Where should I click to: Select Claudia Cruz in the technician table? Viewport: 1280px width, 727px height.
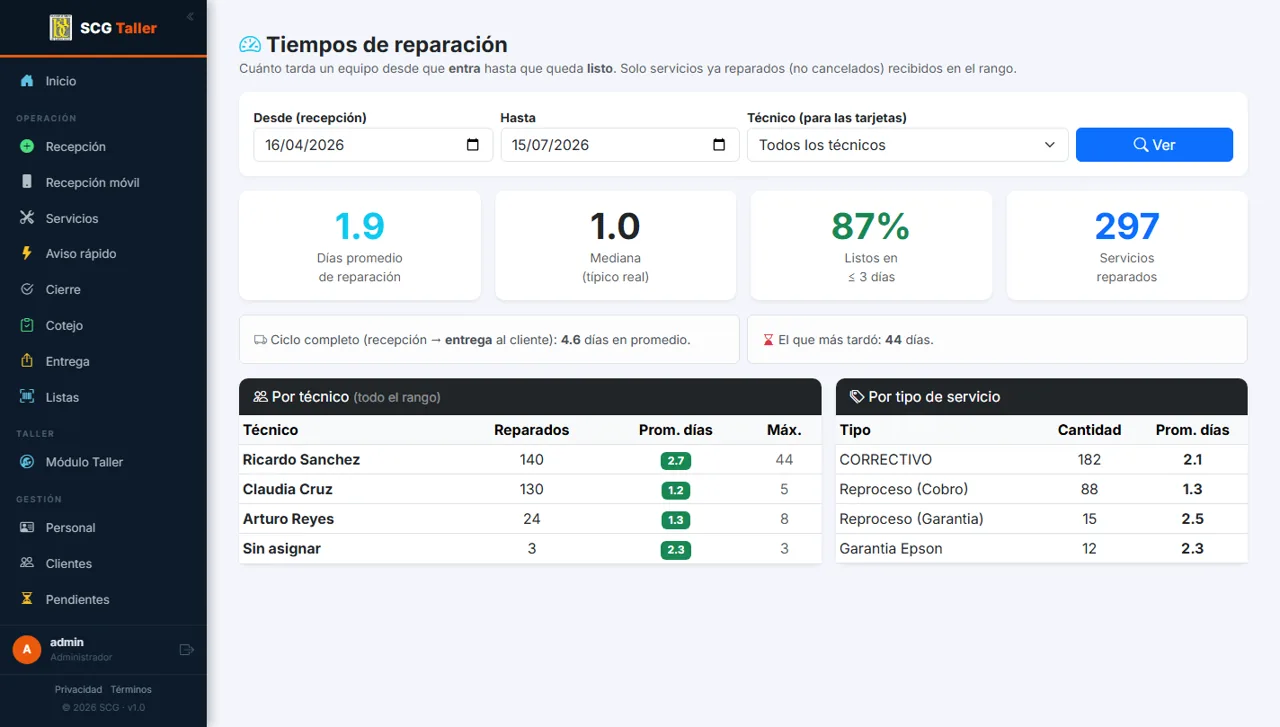(288, 490)
